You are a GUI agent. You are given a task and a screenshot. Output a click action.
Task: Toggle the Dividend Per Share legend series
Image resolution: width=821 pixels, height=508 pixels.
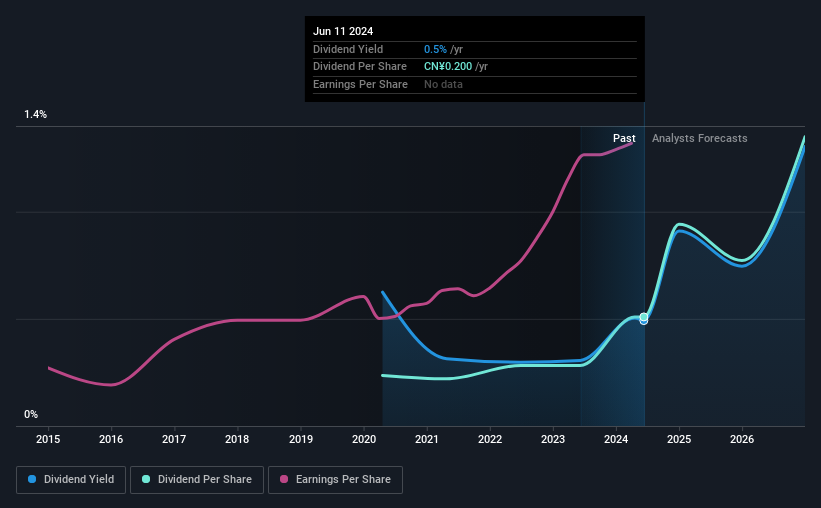(197, 480)
